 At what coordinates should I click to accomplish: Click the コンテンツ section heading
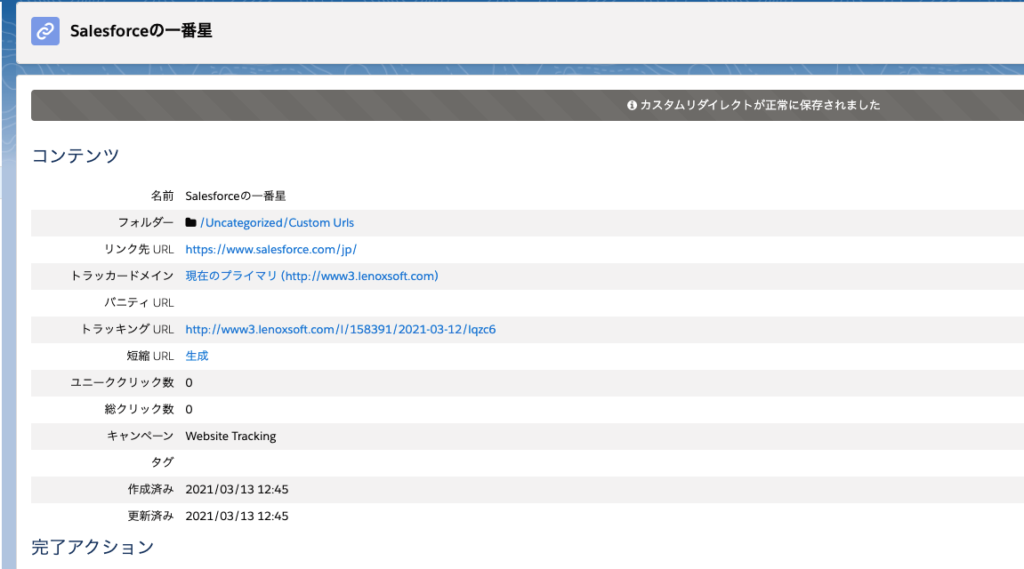pyautogui.click(x=76, y=155)
